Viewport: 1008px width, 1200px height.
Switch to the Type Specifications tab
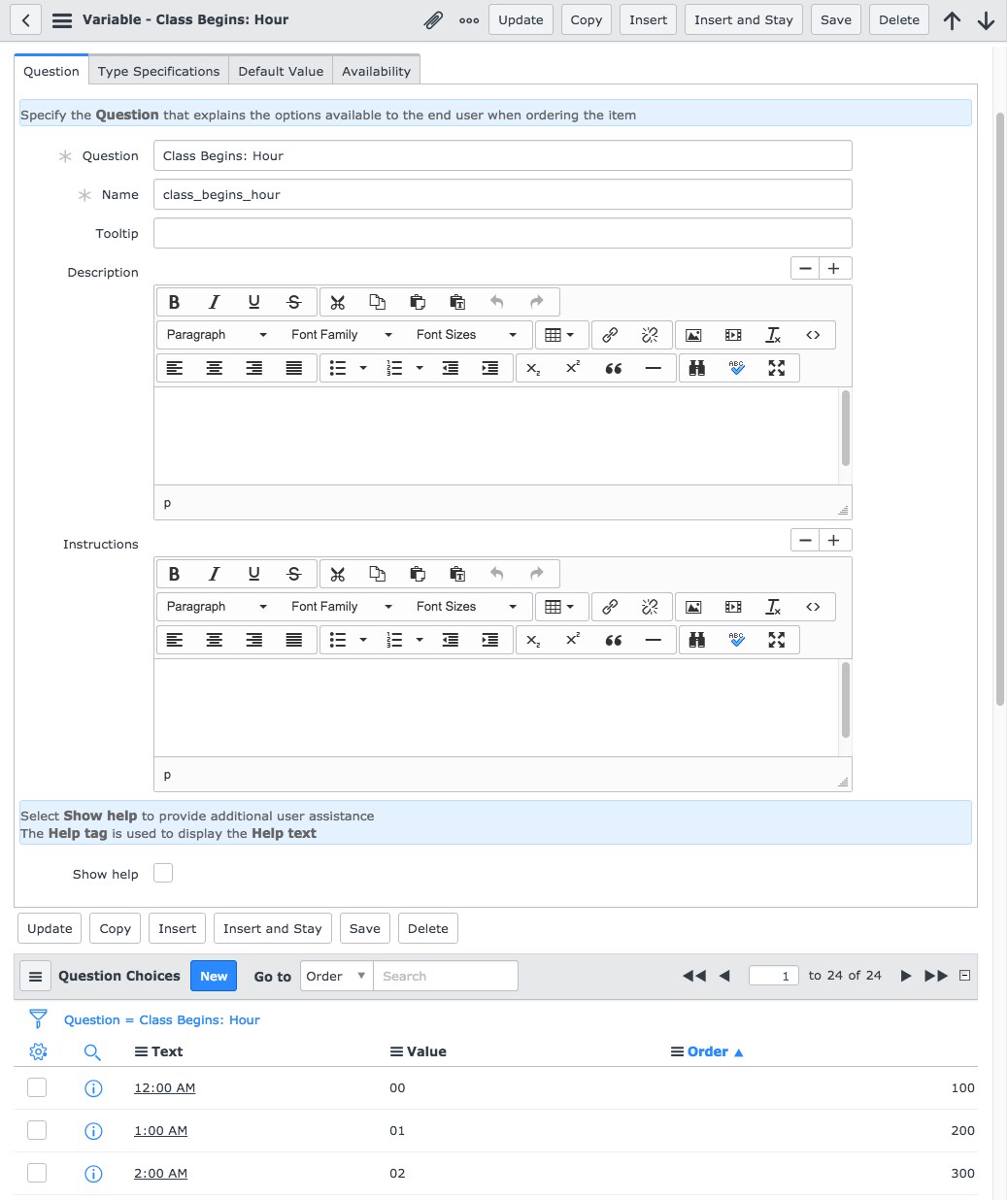point(159,71)
